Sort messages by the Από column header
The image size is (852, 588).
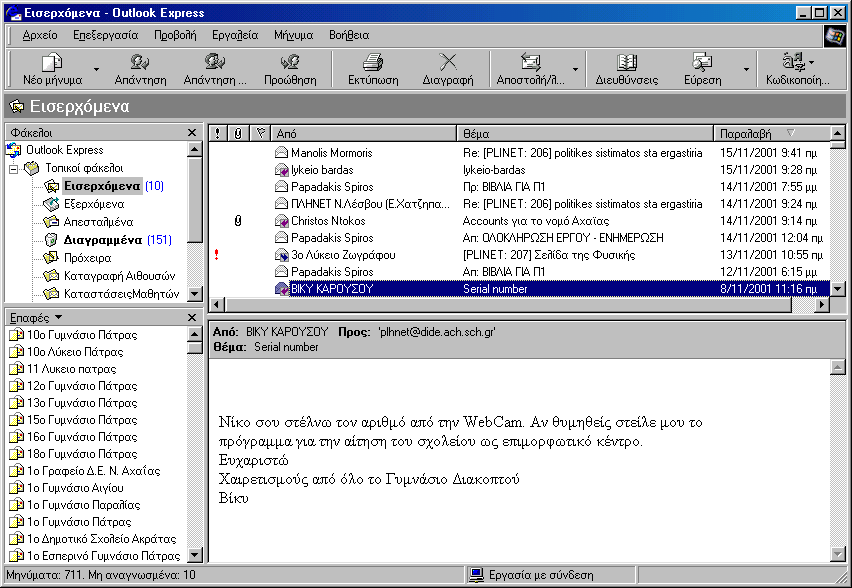(364, 133)
